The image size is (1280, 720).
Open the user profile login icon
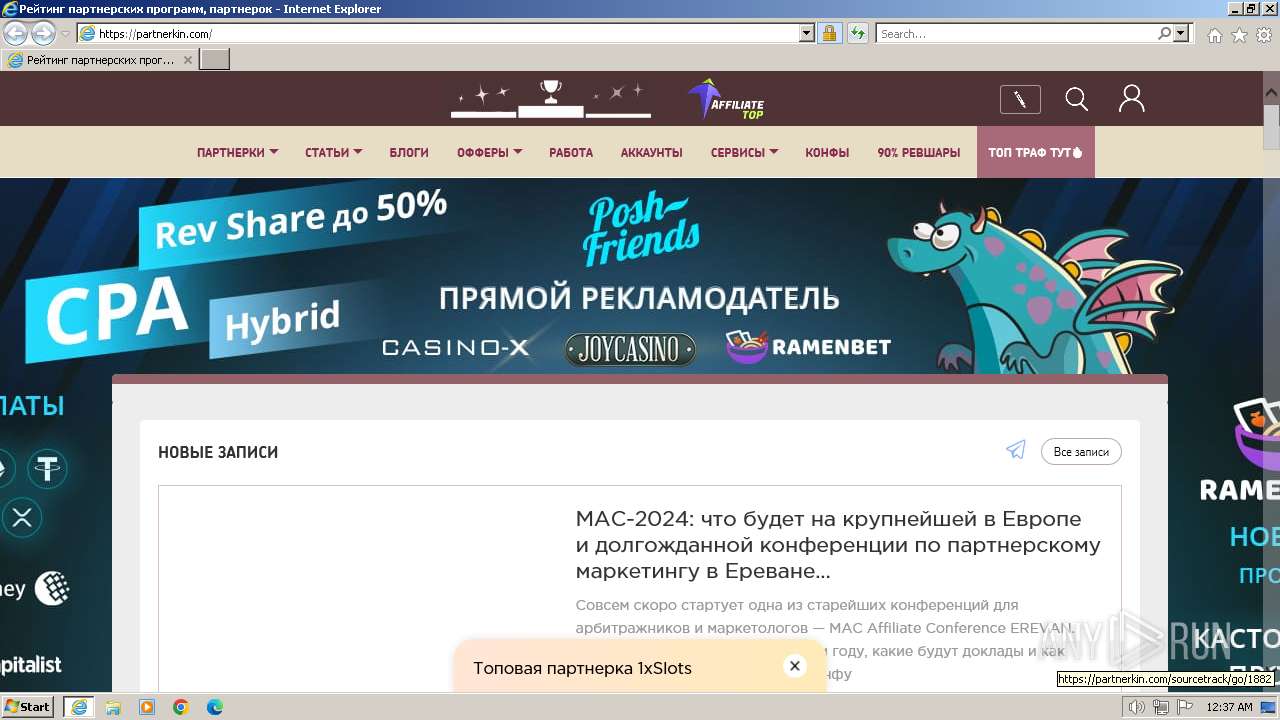pos(1131,98)
